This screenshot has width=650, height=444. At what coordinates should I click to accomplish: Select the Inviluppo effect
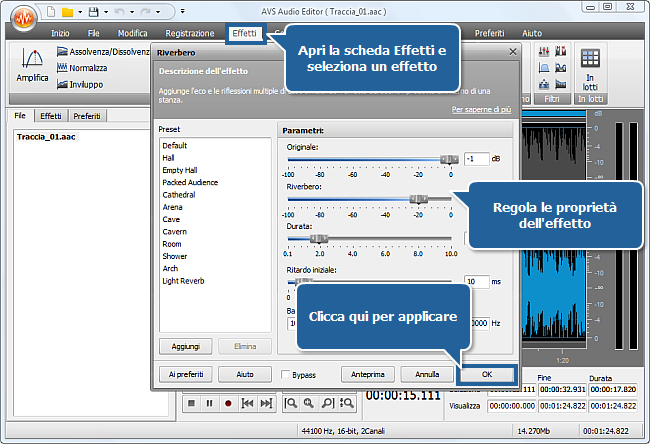80,84
